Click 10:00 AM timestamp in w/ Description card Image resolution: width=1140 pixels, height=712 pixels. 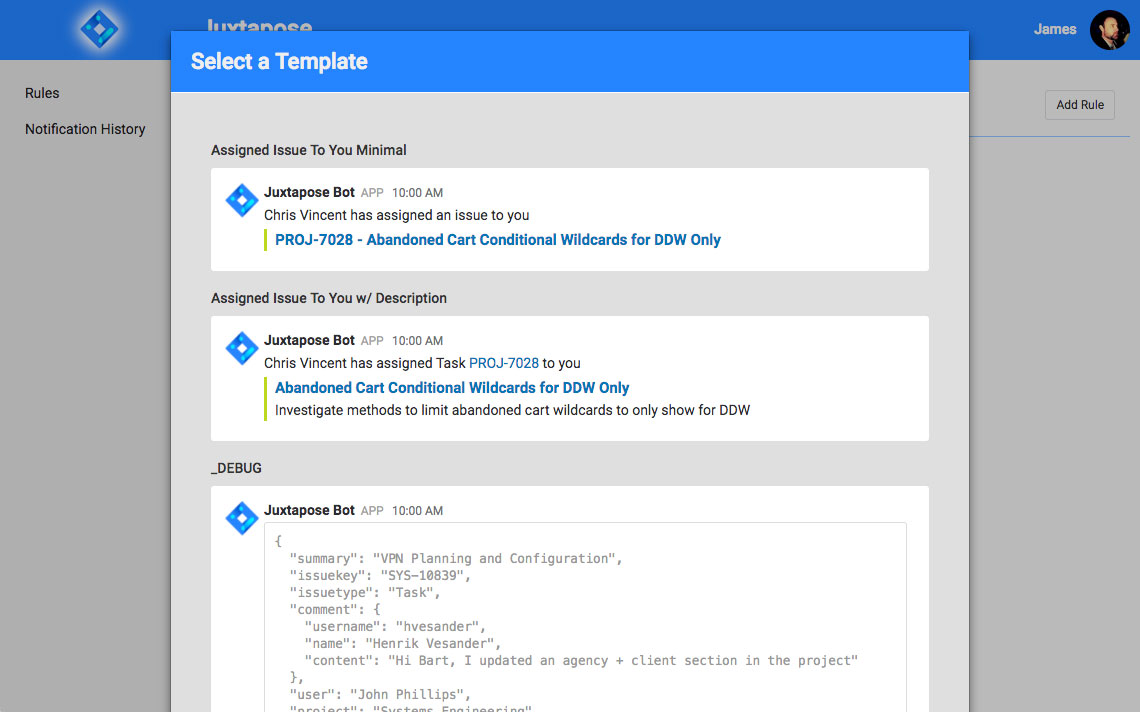(x=417, y=341)
